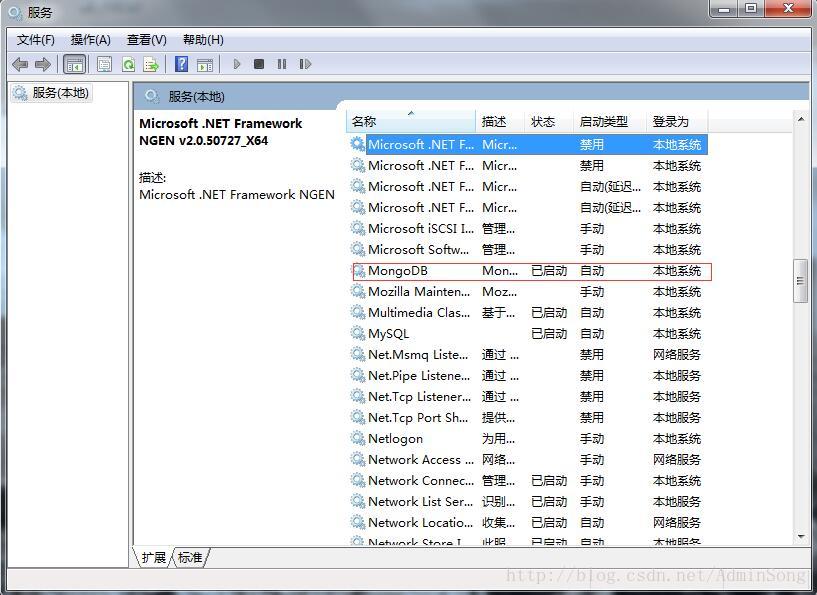
Task: Select the MongoDB service name
Action: 398,271
